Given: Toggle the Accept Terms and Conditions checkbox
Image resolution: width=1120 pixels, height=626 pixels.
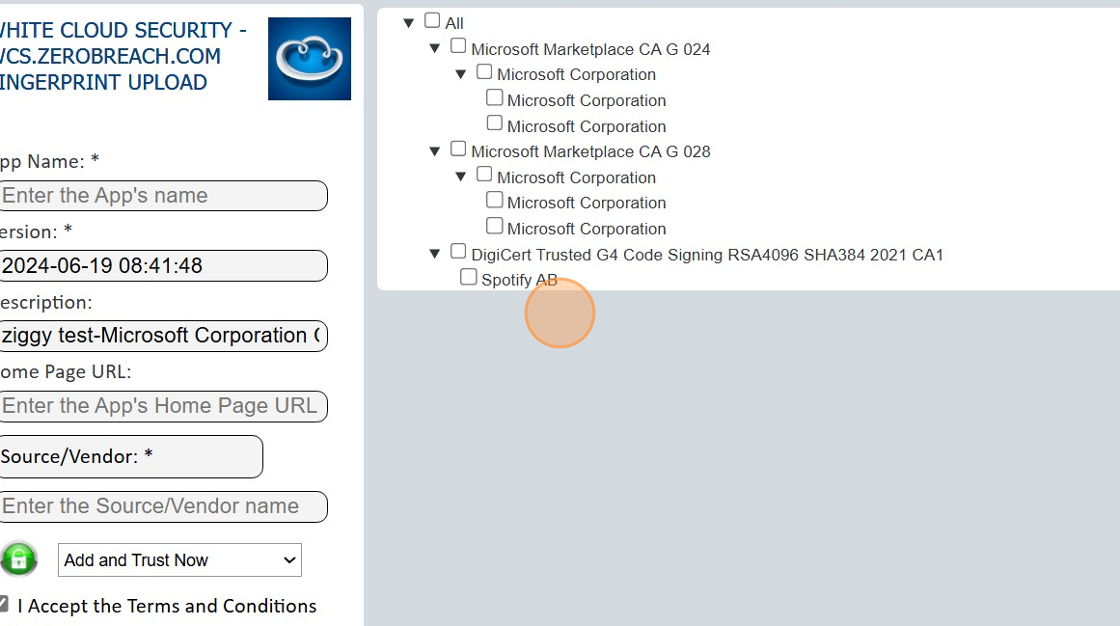Looking at the screenshot, I should [x=4, y=604].
